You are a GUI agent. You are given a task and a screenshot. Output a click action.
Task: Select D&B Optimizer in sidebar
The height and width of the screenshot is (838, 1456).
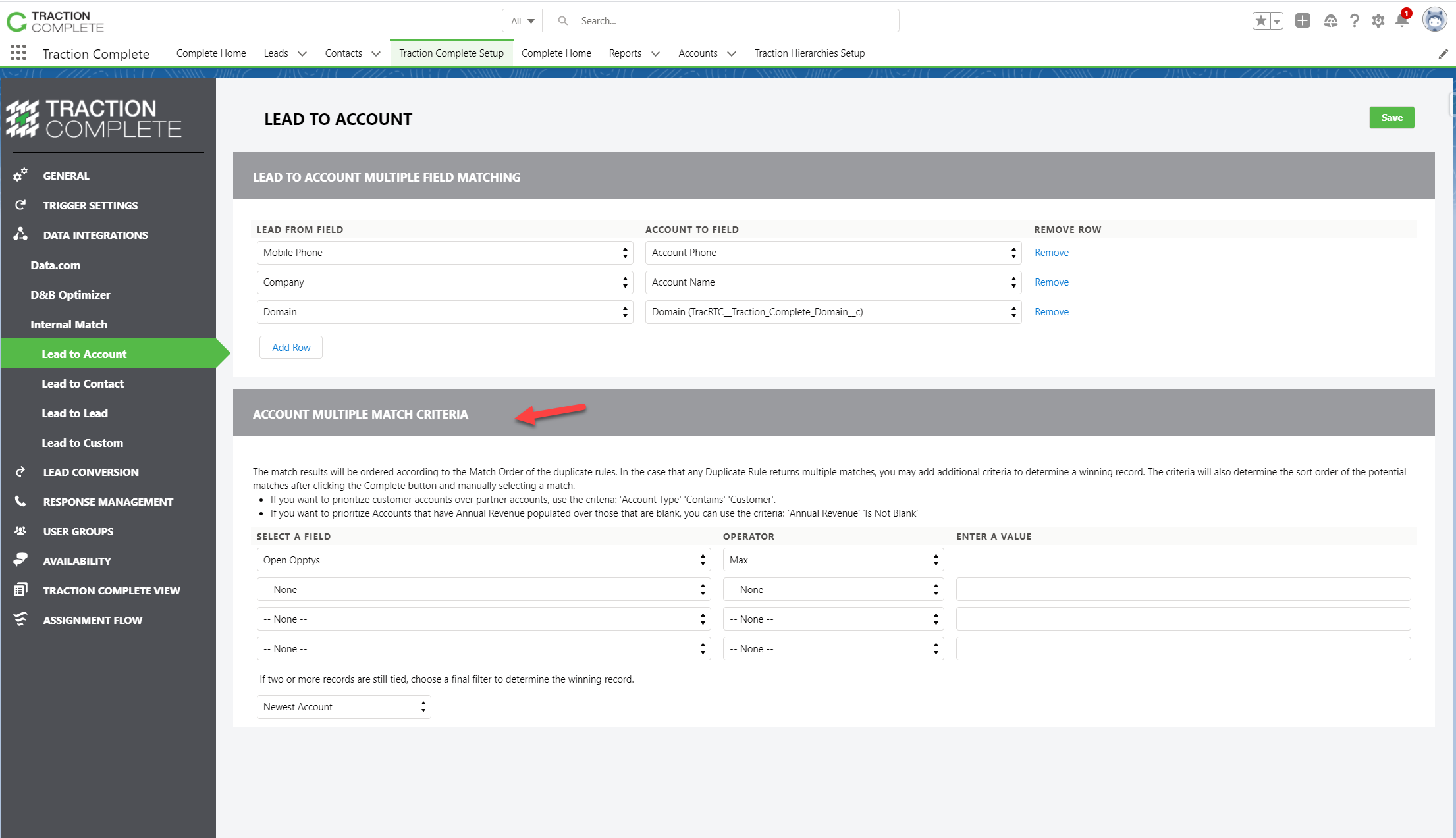70,295
